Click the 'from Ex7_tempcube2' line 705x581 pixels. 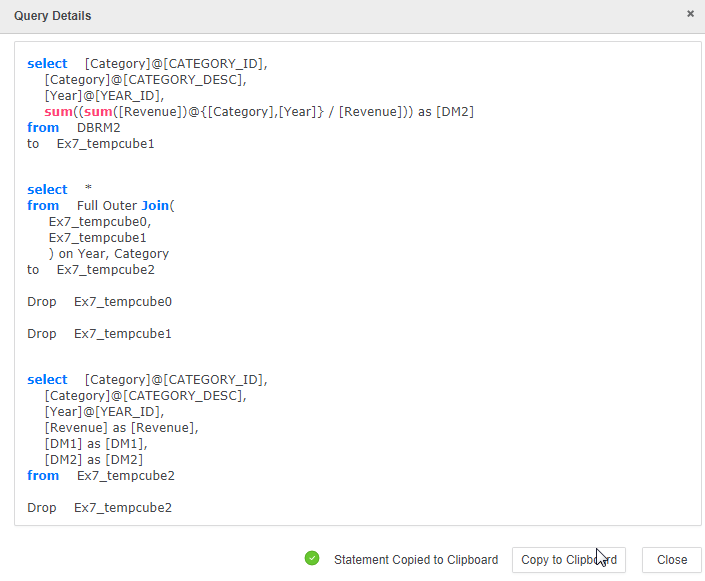click(100, 476)
